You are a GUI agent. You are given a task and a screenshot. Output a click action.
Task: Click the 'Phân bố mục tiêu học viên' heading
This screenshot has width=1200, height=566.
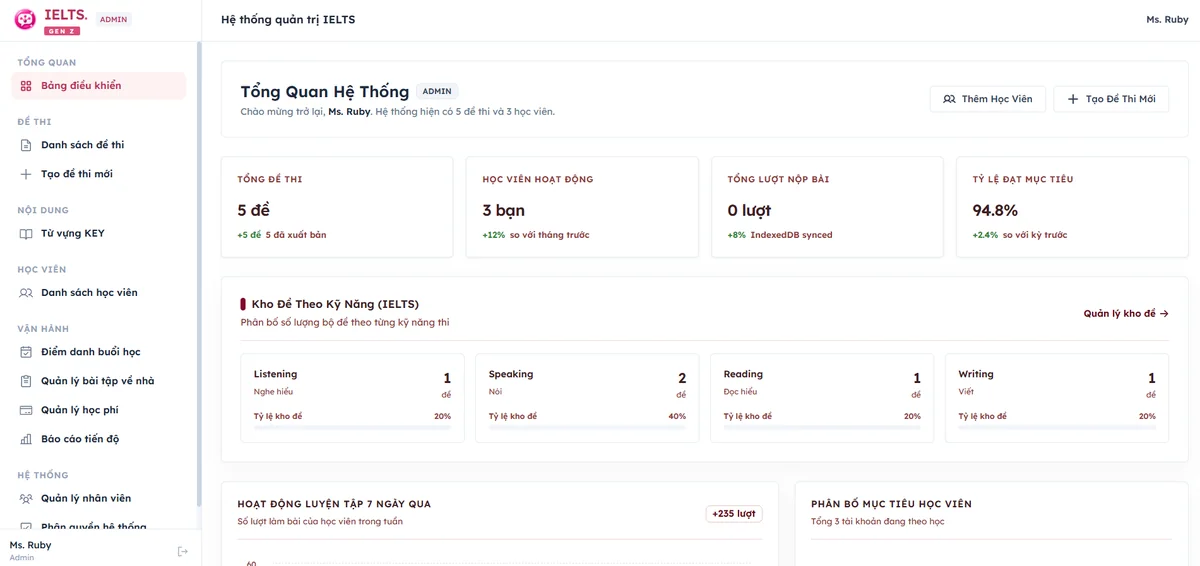(x=892, y=504)
